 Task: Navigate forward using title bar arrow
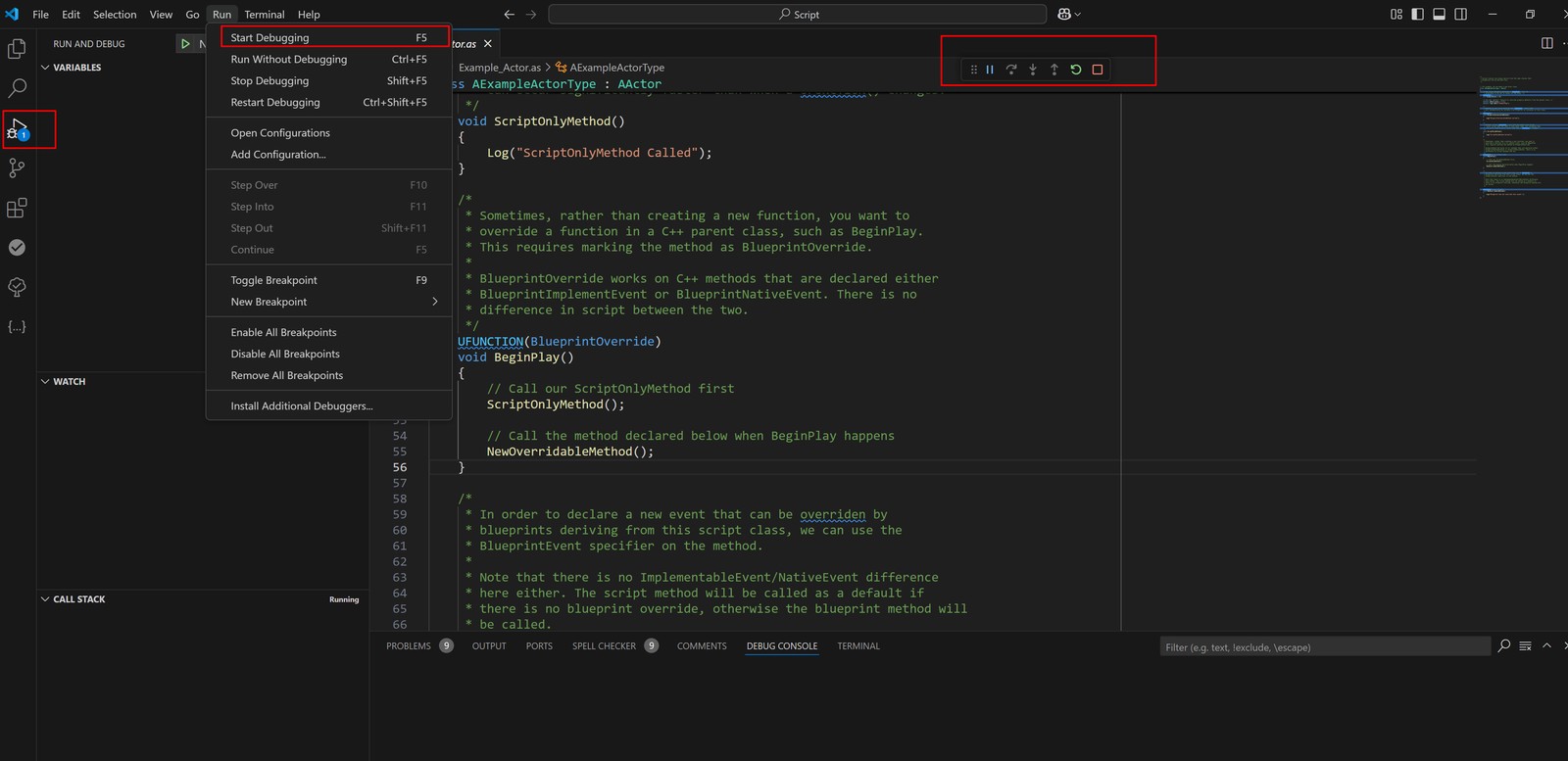point(531,15)
